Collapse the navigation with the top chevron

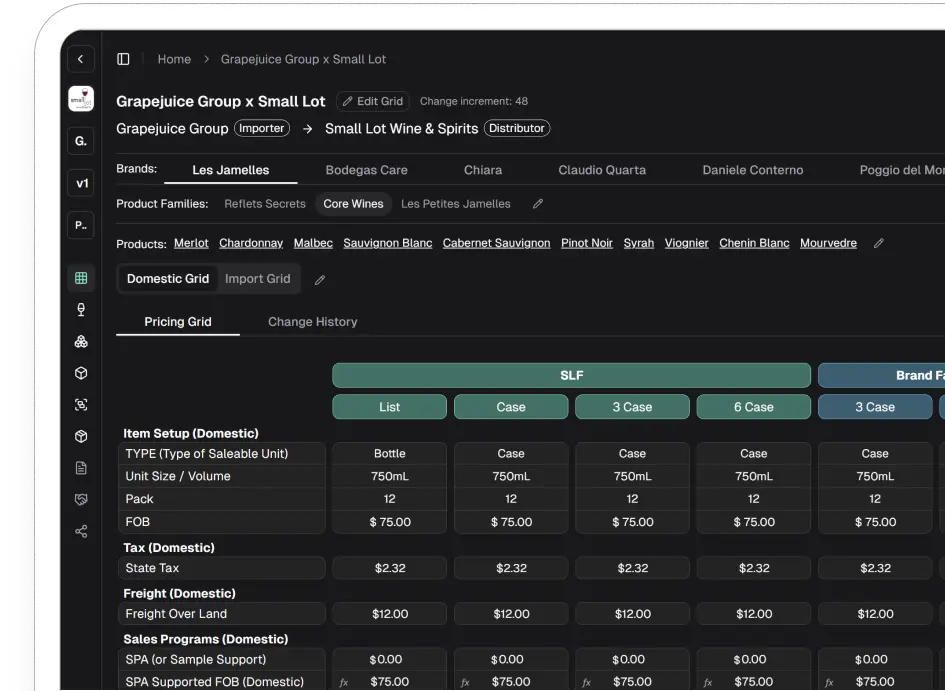click(81, 59)
